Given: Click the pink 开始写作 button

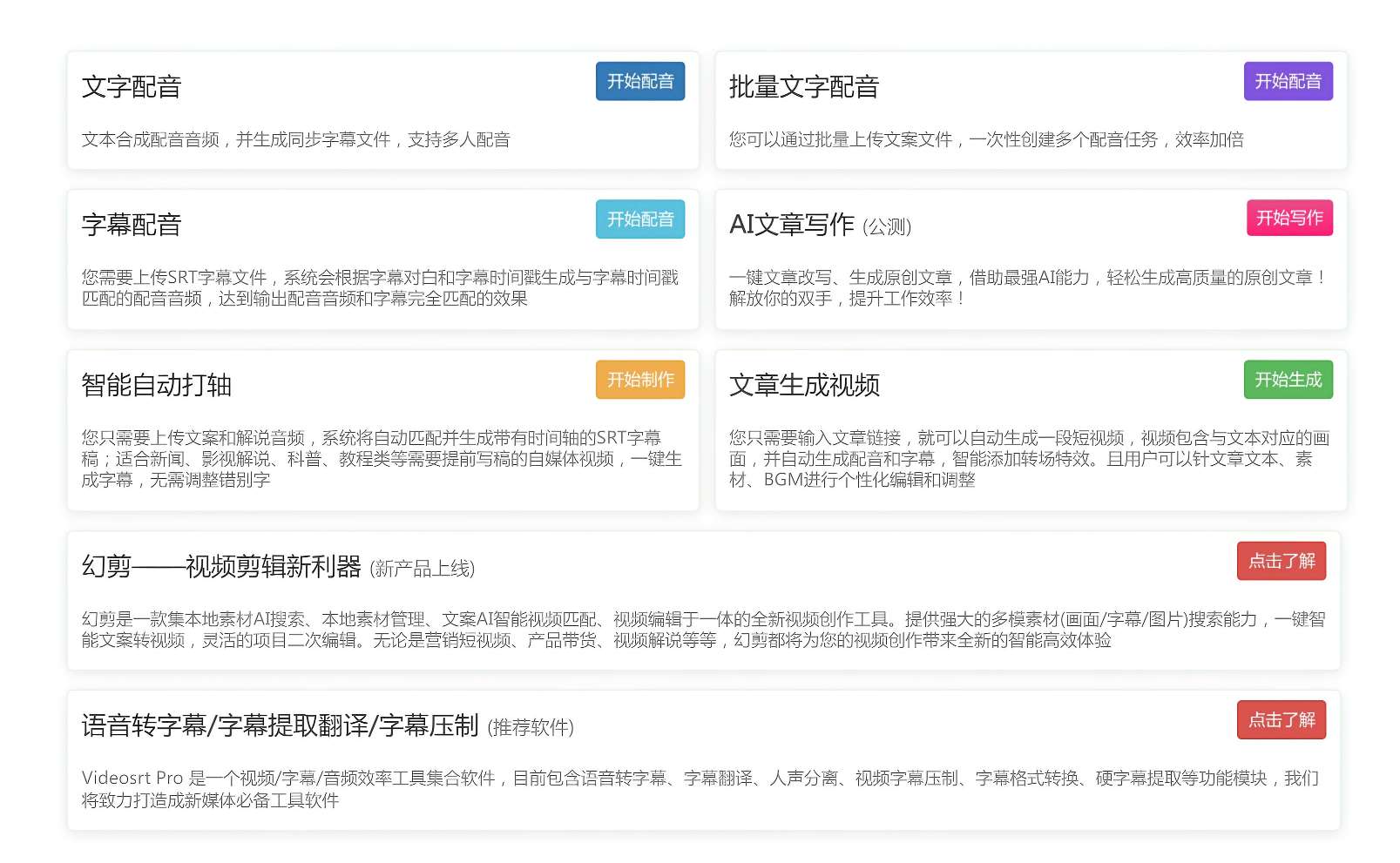Looking at the screenshot, I should [1288, 219].
